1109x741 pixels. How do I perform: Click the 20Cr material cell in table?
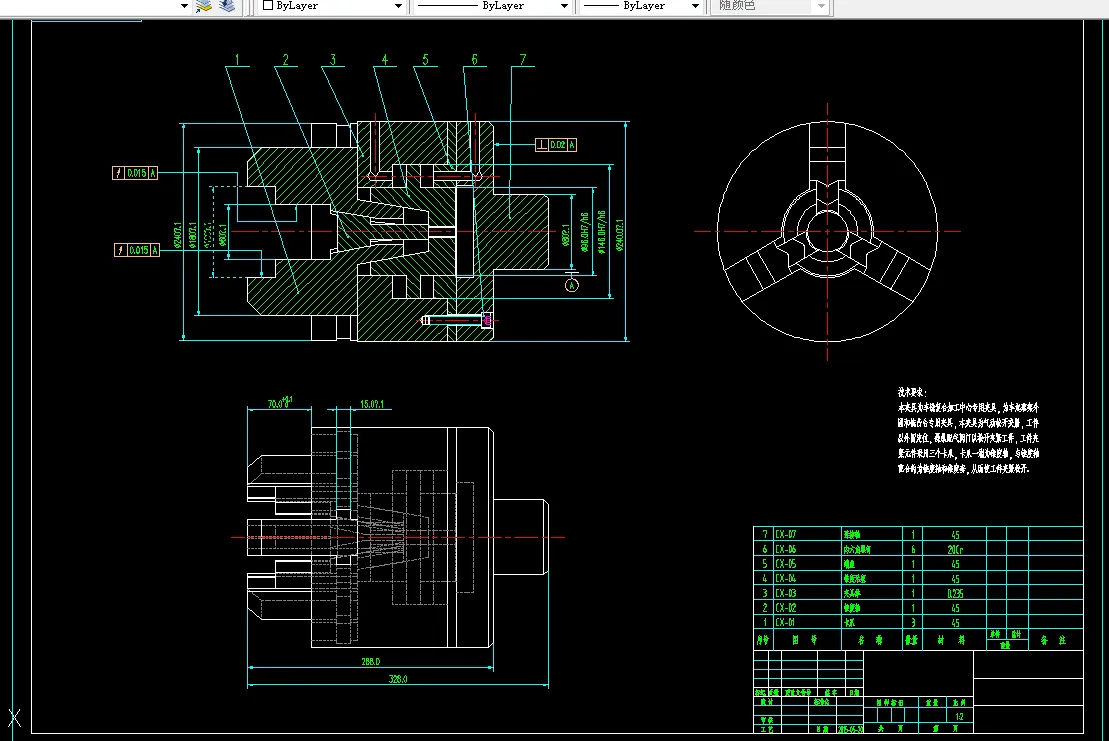[954, 549]
